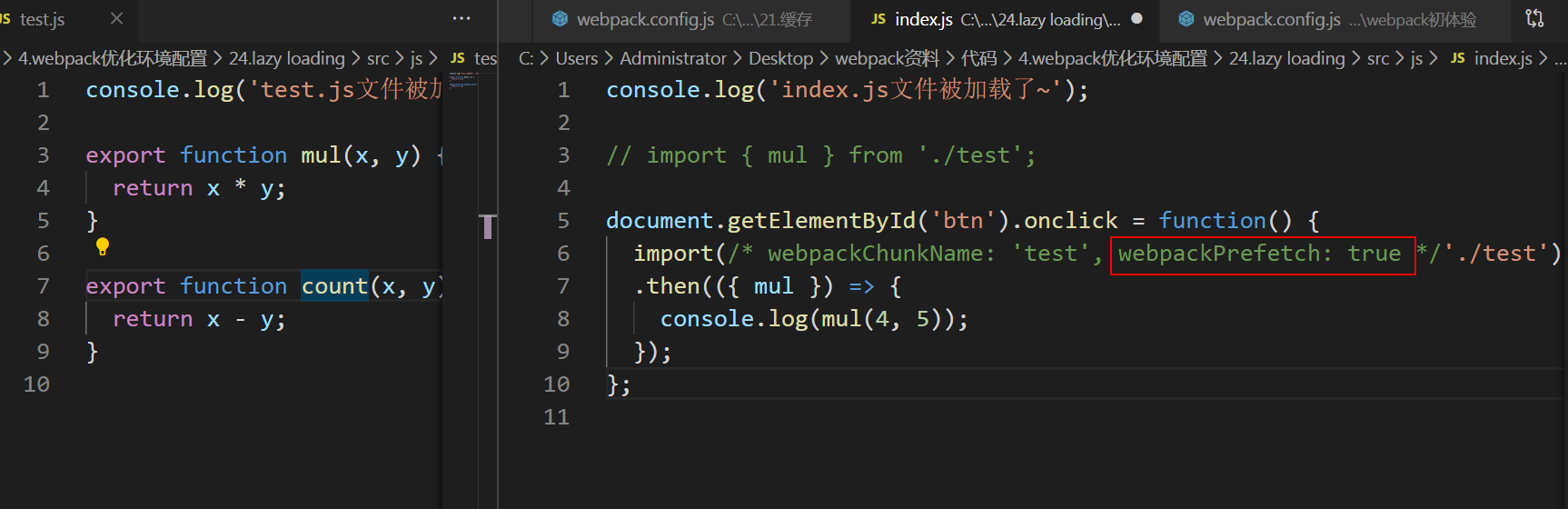Screen dimensions: 1568x509
Task: Click the yellow lightbulb code action icon
Action: 102,246
